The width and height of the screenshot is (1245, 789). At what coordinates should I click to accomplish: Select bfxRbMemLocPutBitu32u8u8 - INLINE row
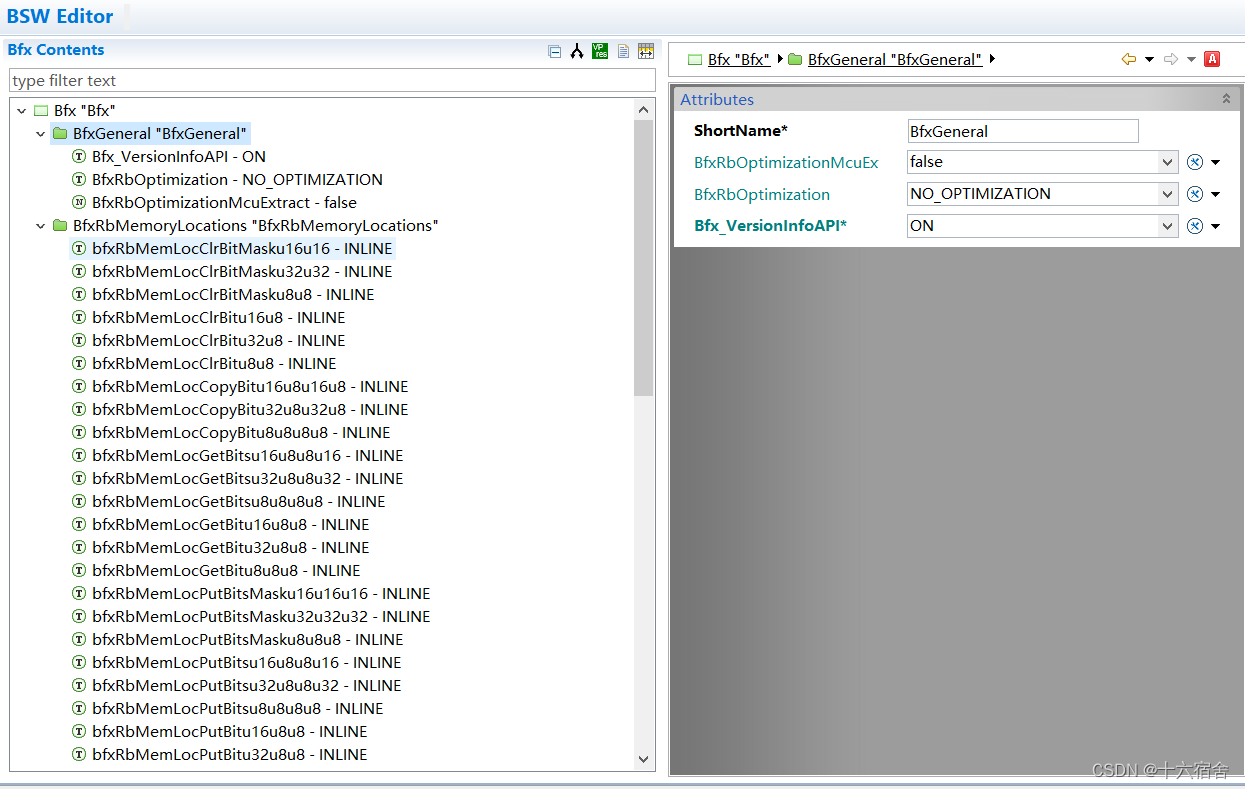pos(229,754)
